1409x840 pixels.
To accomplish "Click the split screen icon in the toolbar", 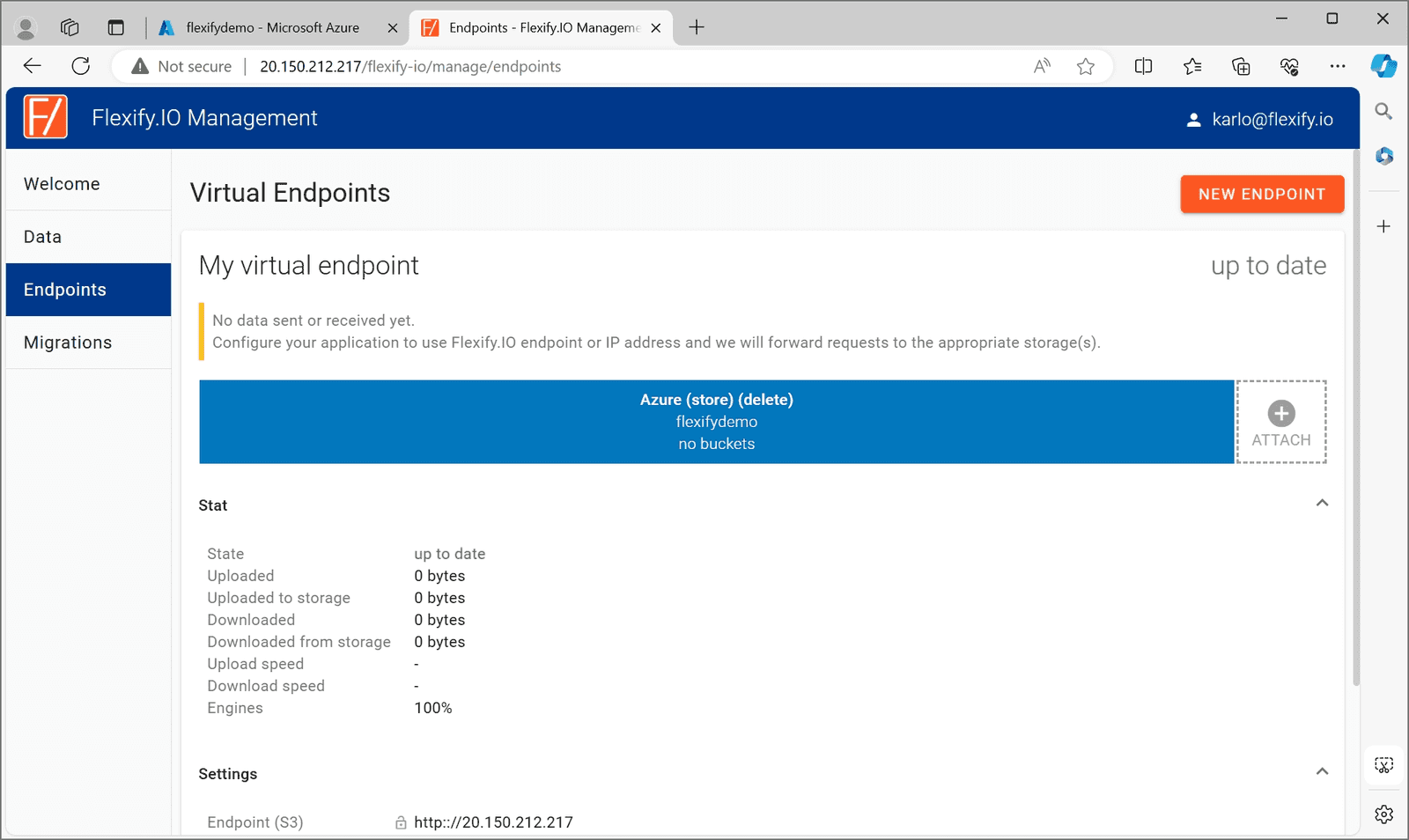I will coord(1143,66).
